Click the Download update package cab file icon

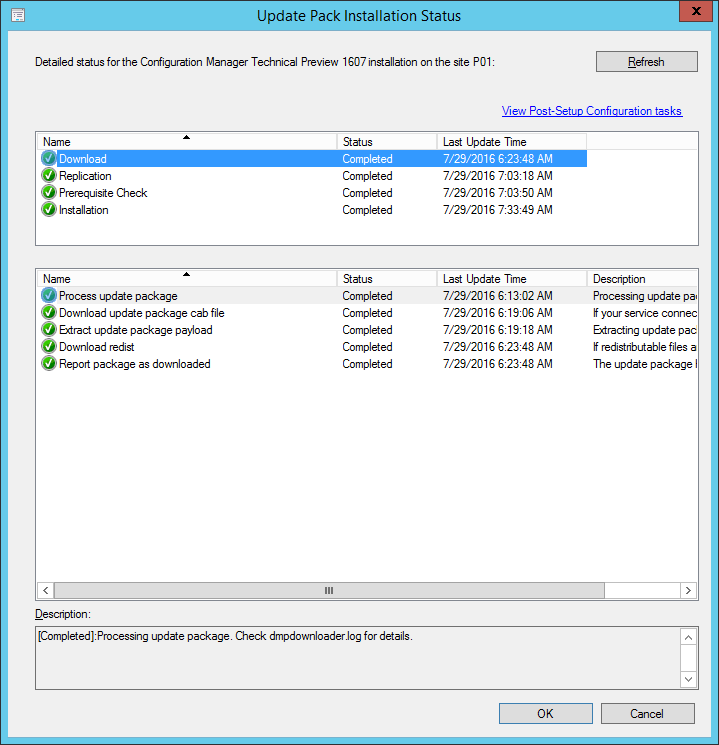48,313
